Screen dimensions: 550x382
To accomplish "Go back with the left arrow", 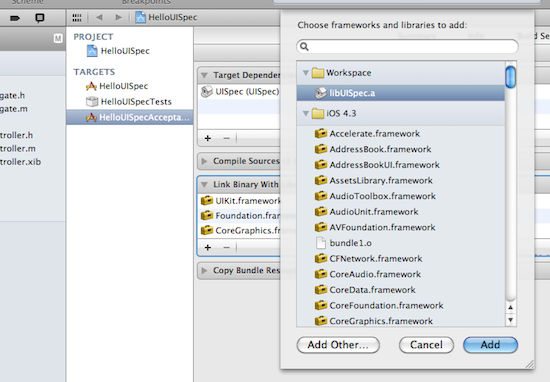I will tap(99, 17).
